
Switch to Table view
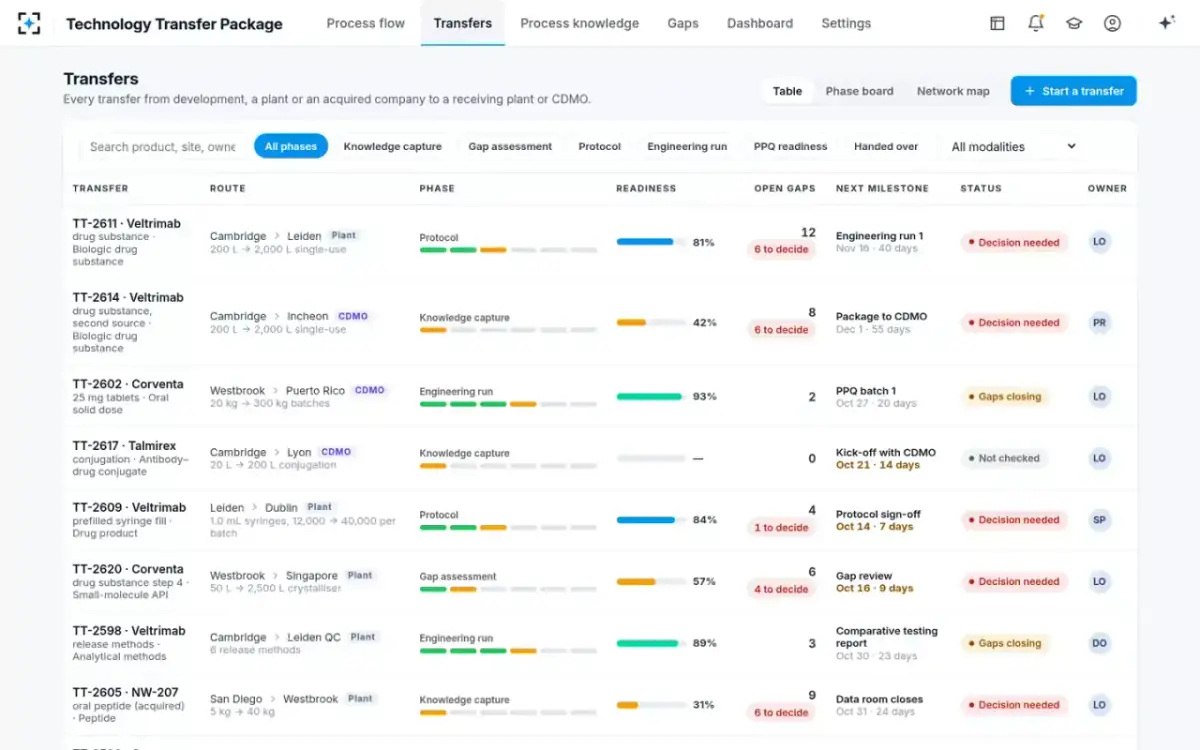(787, 91)
